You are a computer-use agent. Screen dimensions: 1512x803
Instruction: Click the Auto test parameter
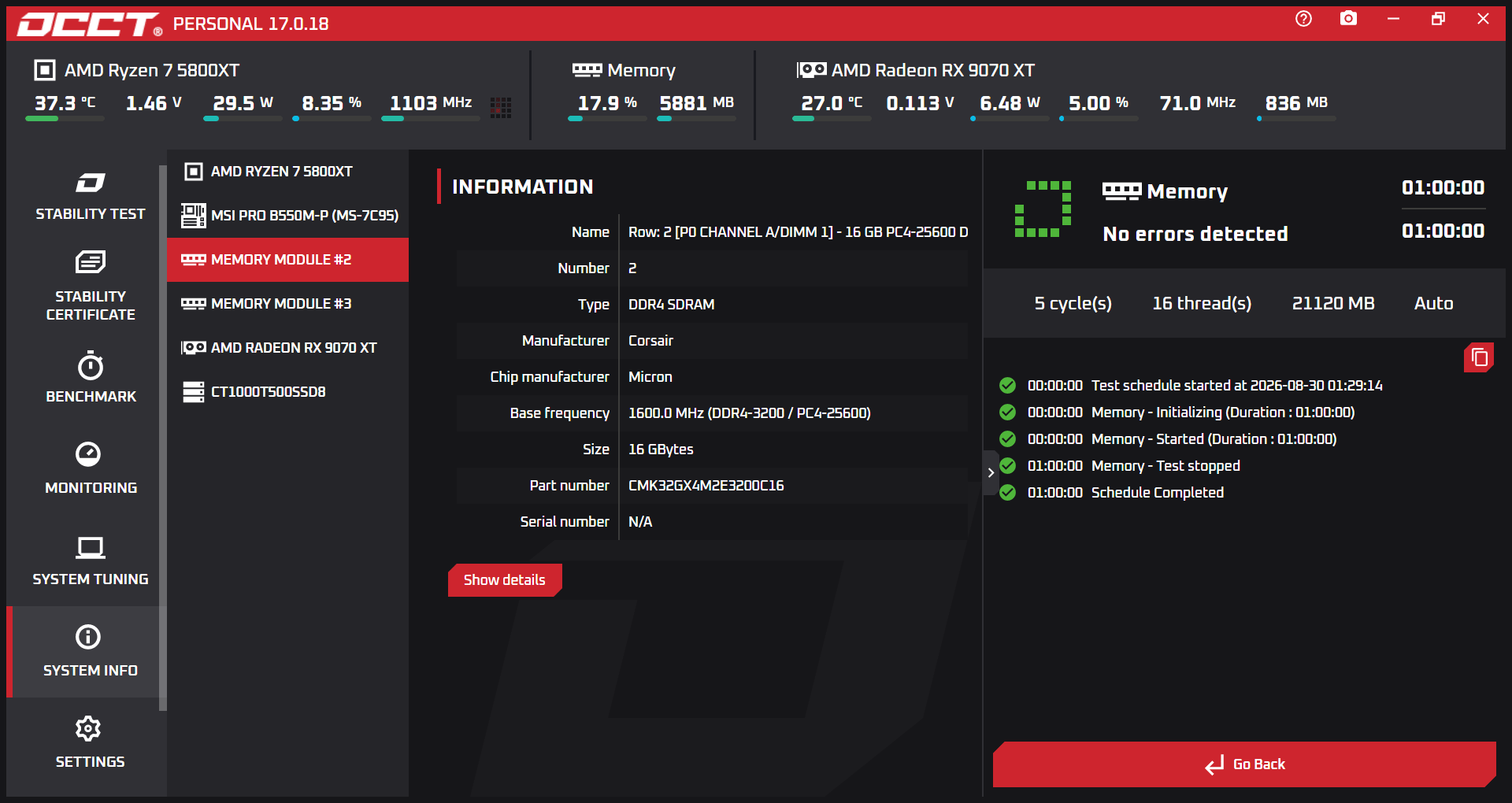[x=1433, y=303]
